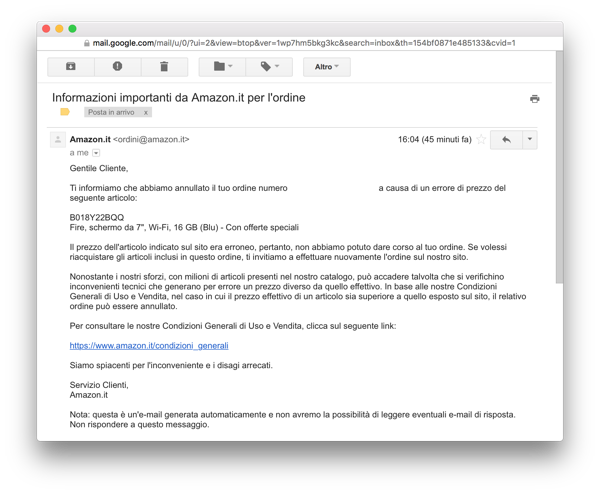The image size is (600, 494).
Task: Open the Labels tag dropdown
Action: [x=270, y=67]
